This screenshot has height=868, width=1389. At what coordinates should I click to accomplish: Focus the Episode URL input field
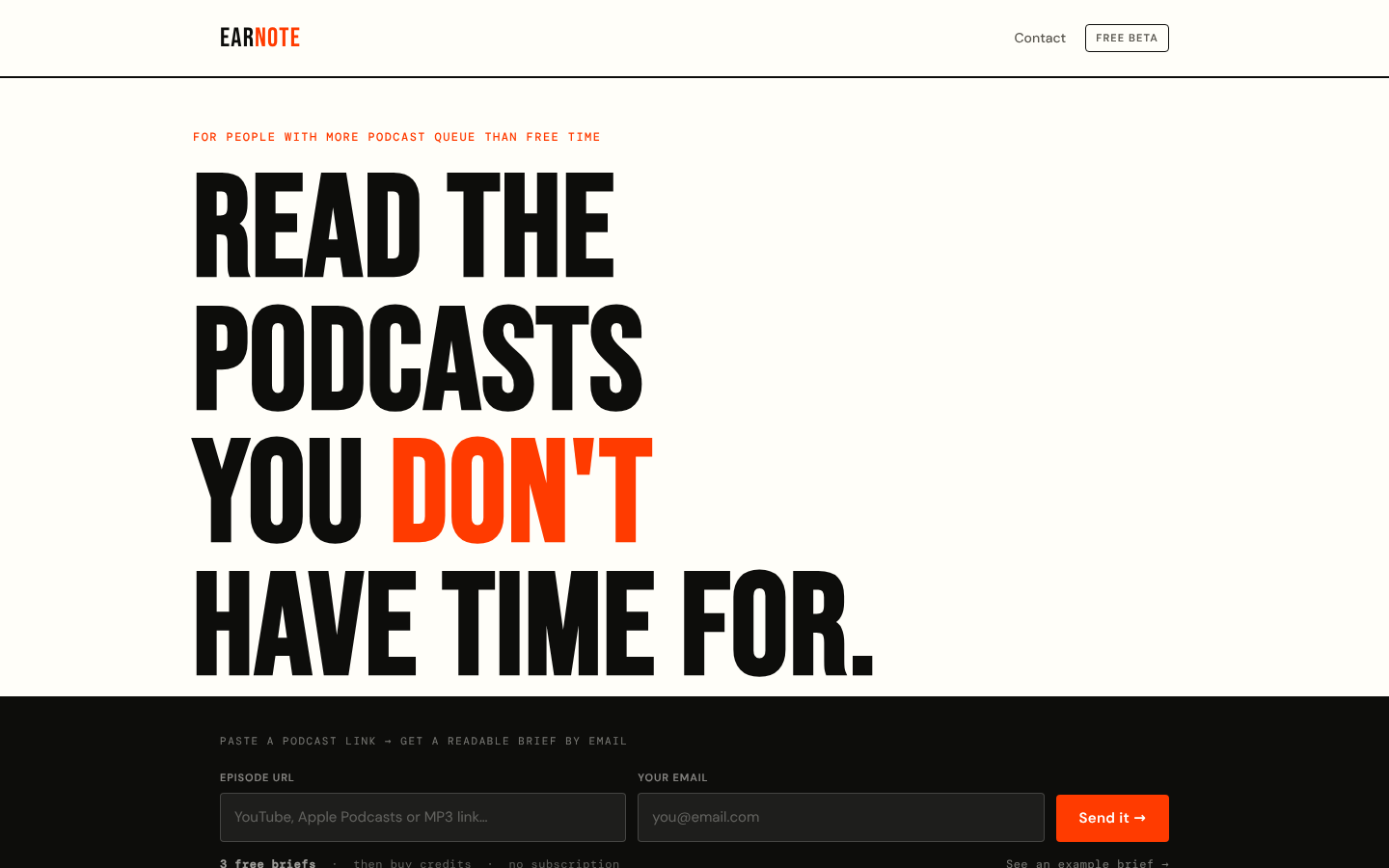coord(422,817)
